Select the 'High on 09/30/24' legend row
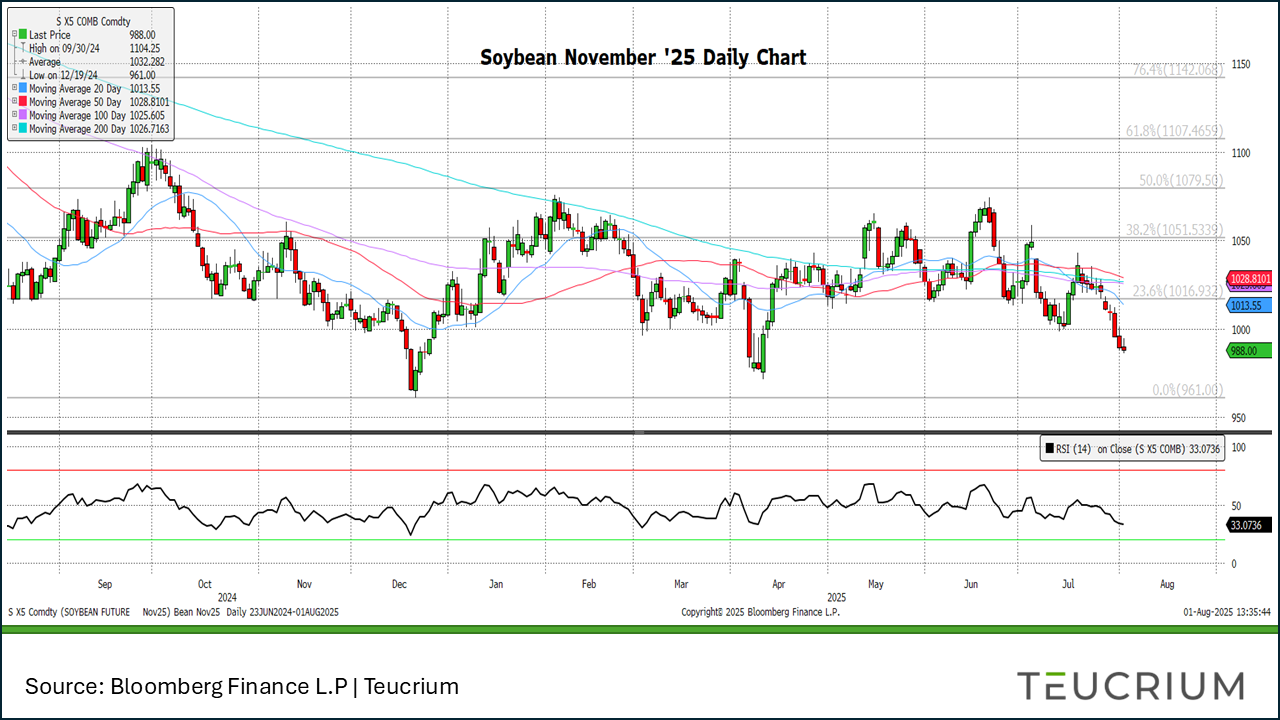Screen dimensions: 1280x720 pos(64,48)
